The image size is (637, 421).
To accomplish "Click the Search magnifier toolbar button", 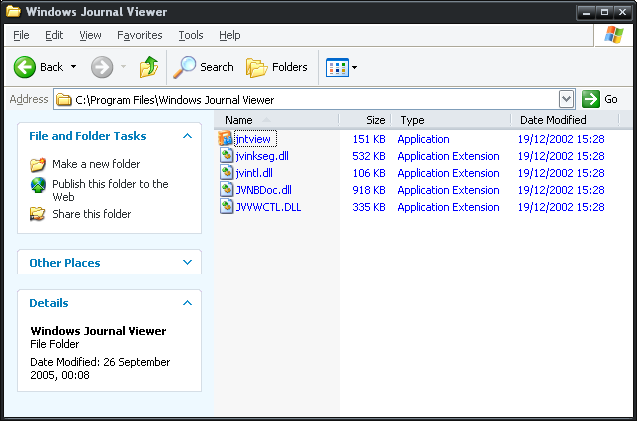I will 204,67.
